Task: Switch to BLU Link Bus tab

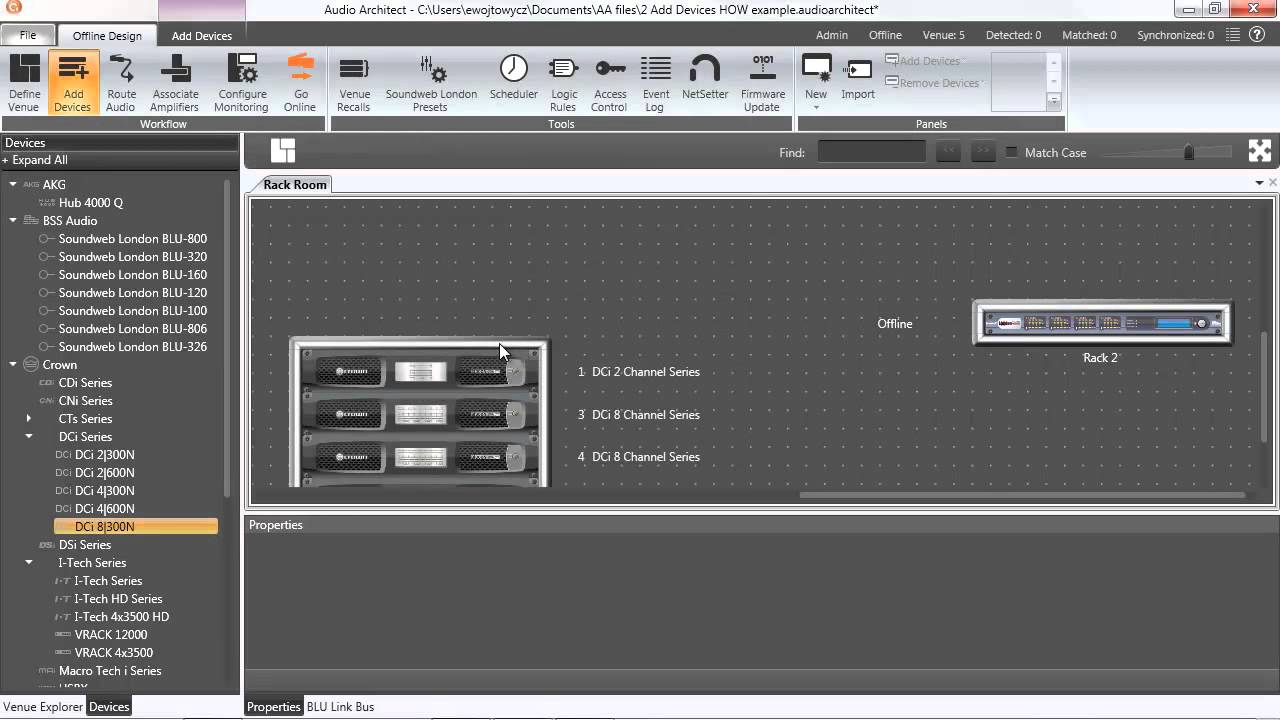Action: pyautogui.click(x=340, y=707)
